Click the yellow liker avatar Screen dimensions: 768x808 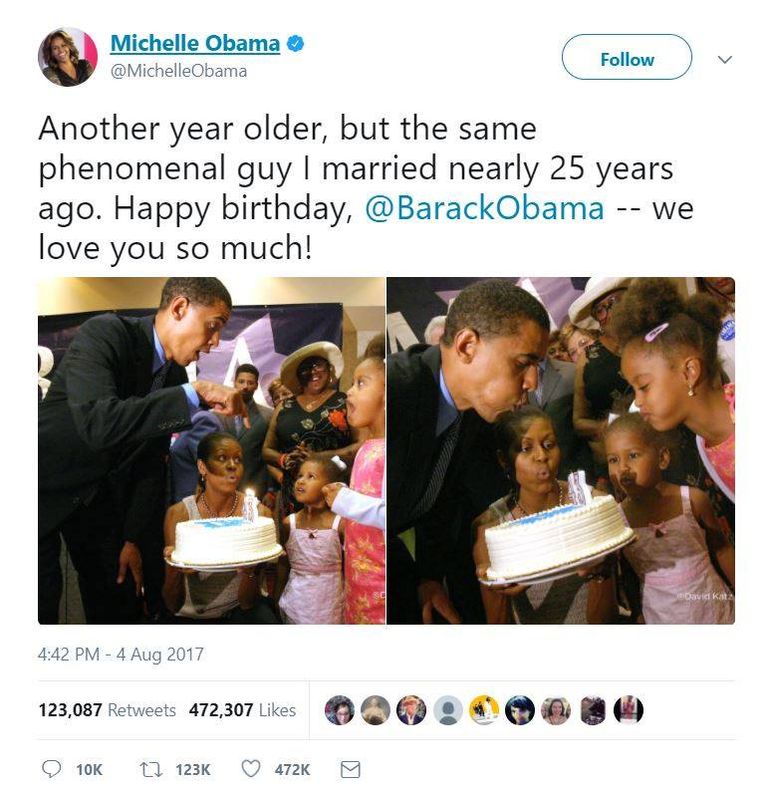pos(484,710)
